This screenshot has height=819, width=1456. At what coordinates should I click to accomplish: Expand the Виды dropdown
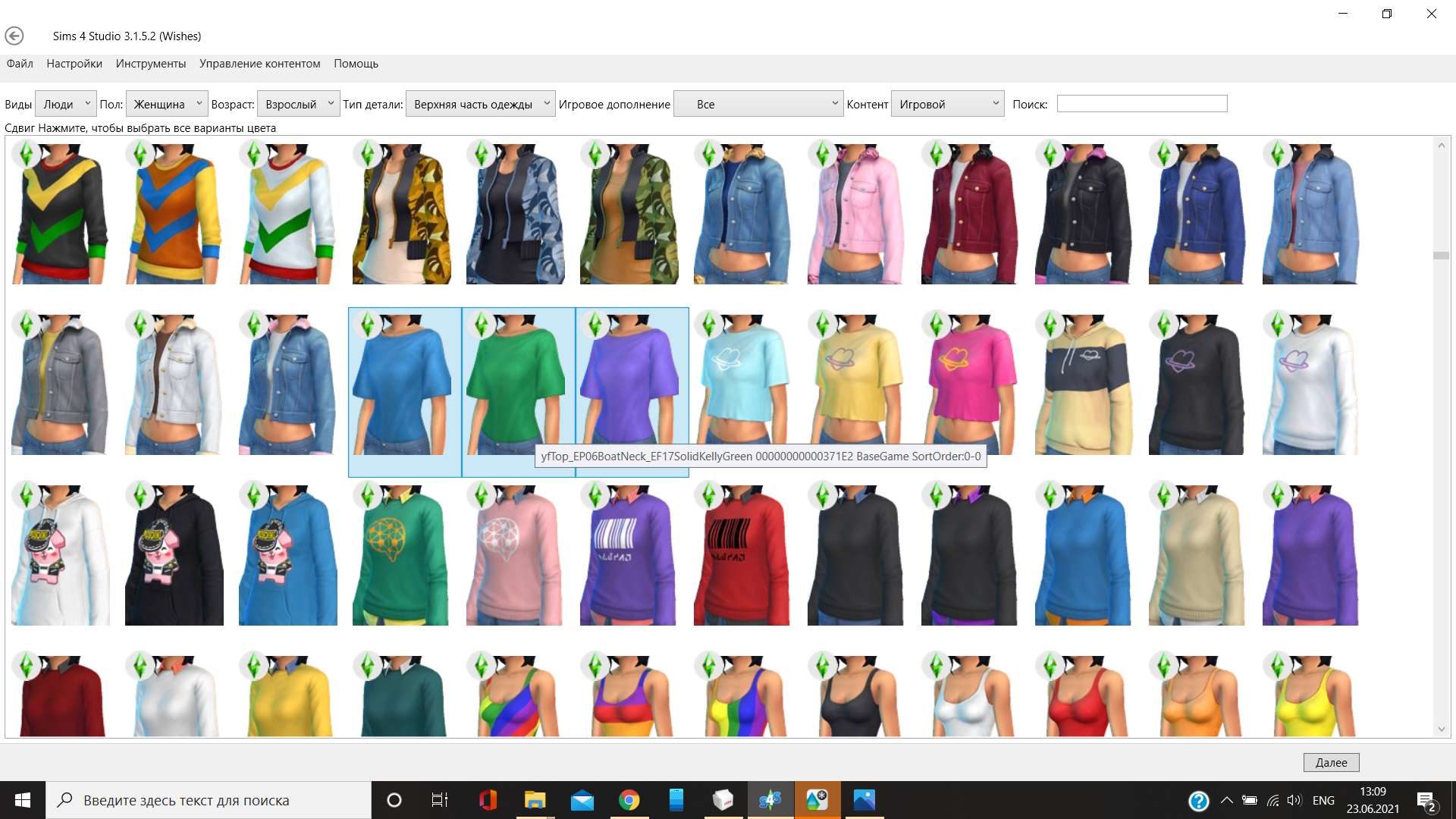tap(66, 104)
